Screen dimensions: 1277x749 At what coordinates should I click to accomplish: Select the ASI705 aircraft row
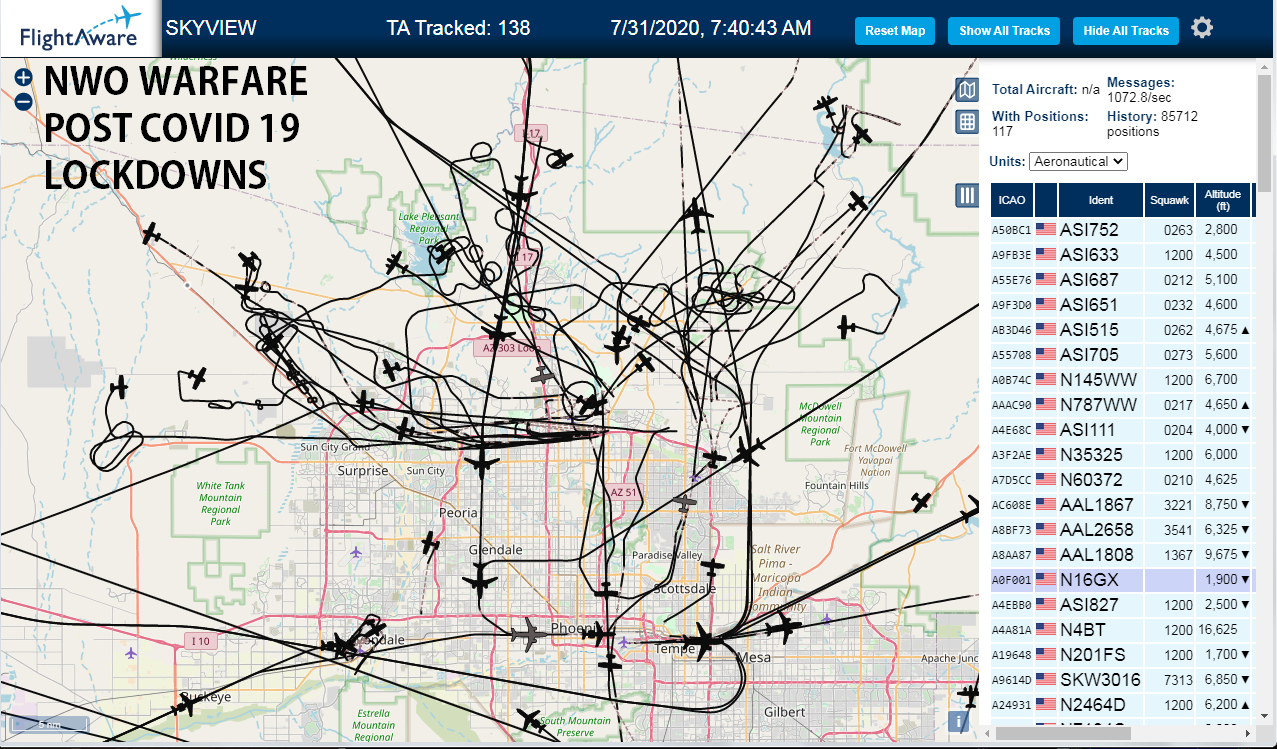click(1122, 354)
